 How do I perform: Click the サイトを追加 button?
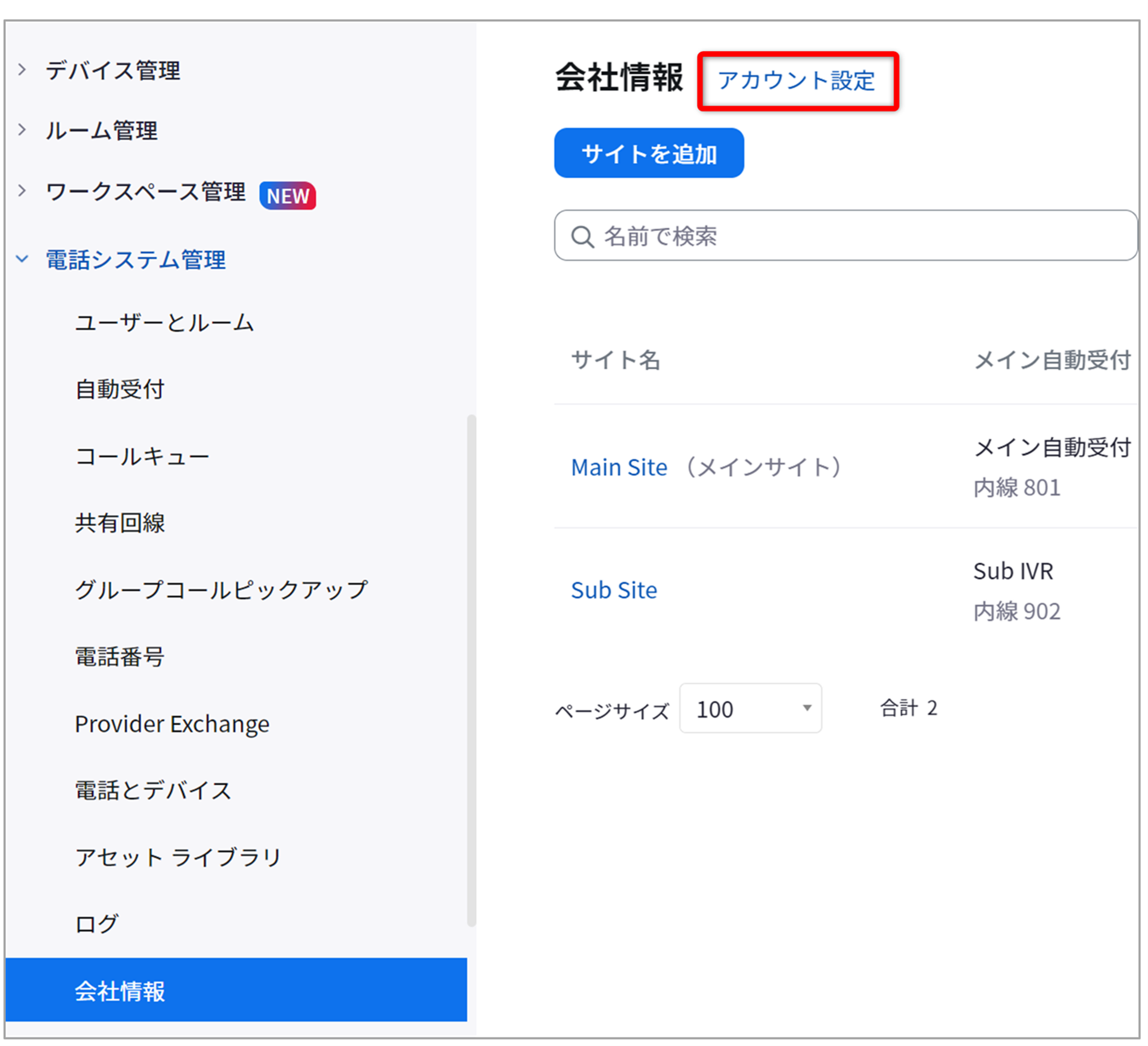click(x=649, y=153)
